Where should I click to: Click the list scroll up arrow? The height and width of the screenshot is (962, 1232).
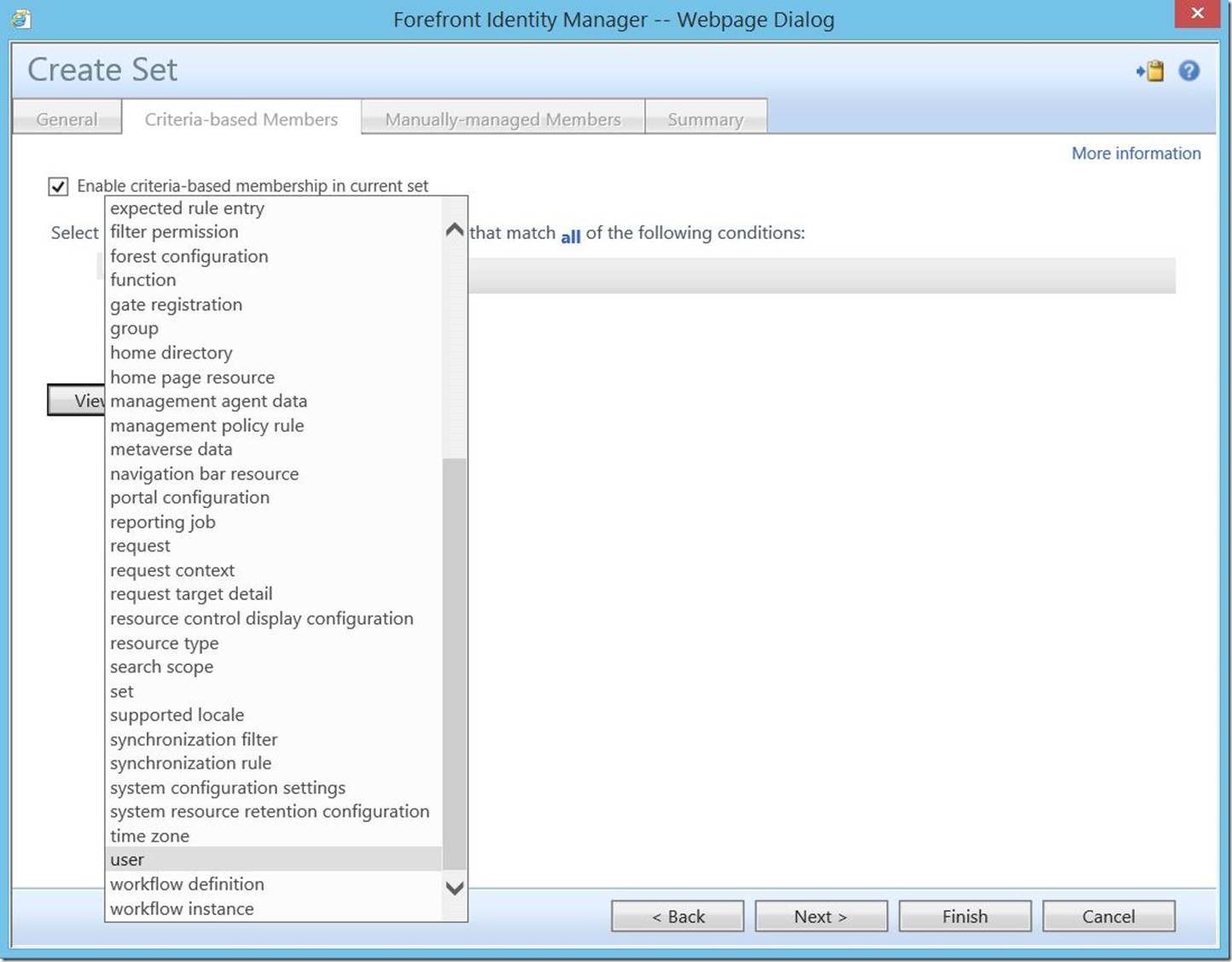(455, 230)
